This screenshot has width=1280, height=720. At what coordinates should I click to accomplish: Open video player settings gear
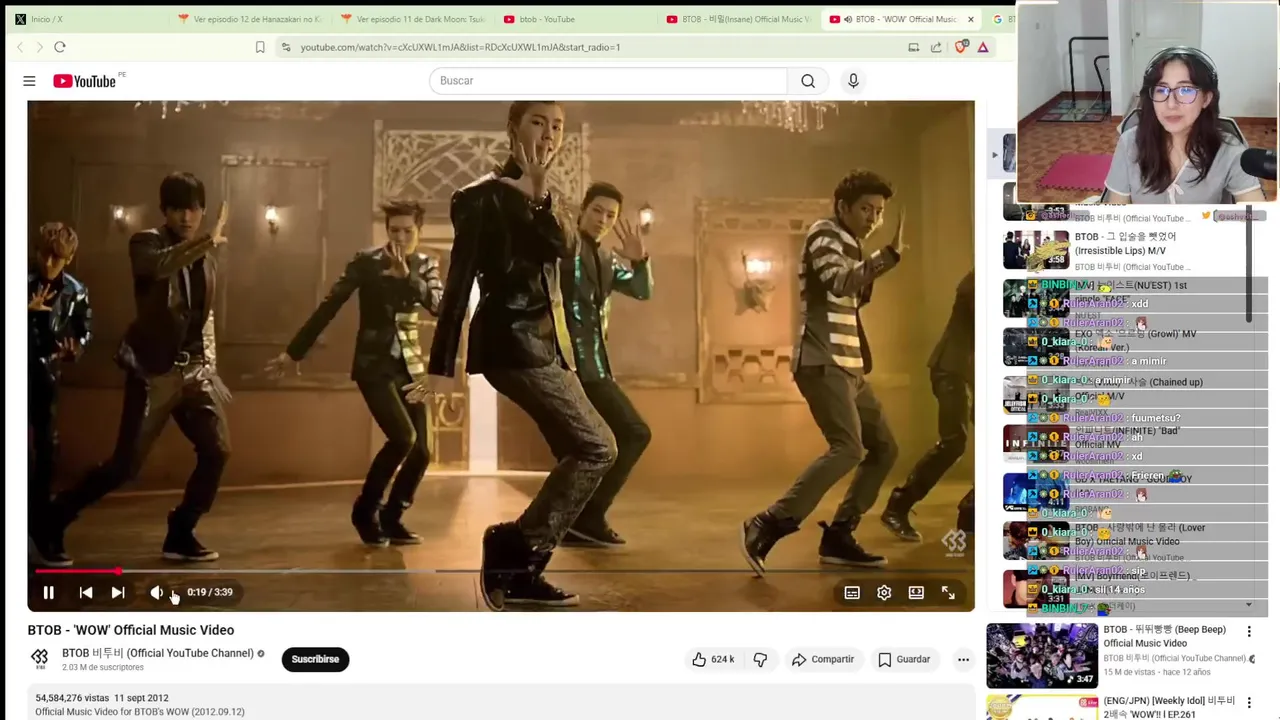(x=884, y=593)
